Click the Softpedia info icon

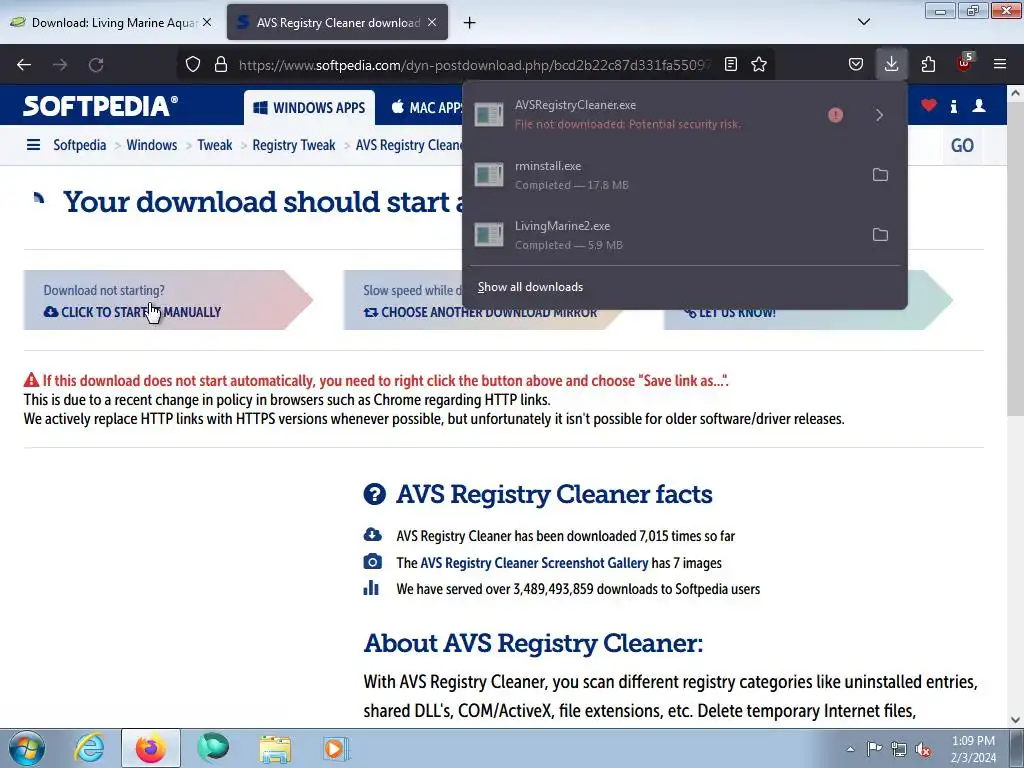tap(954, 106)
